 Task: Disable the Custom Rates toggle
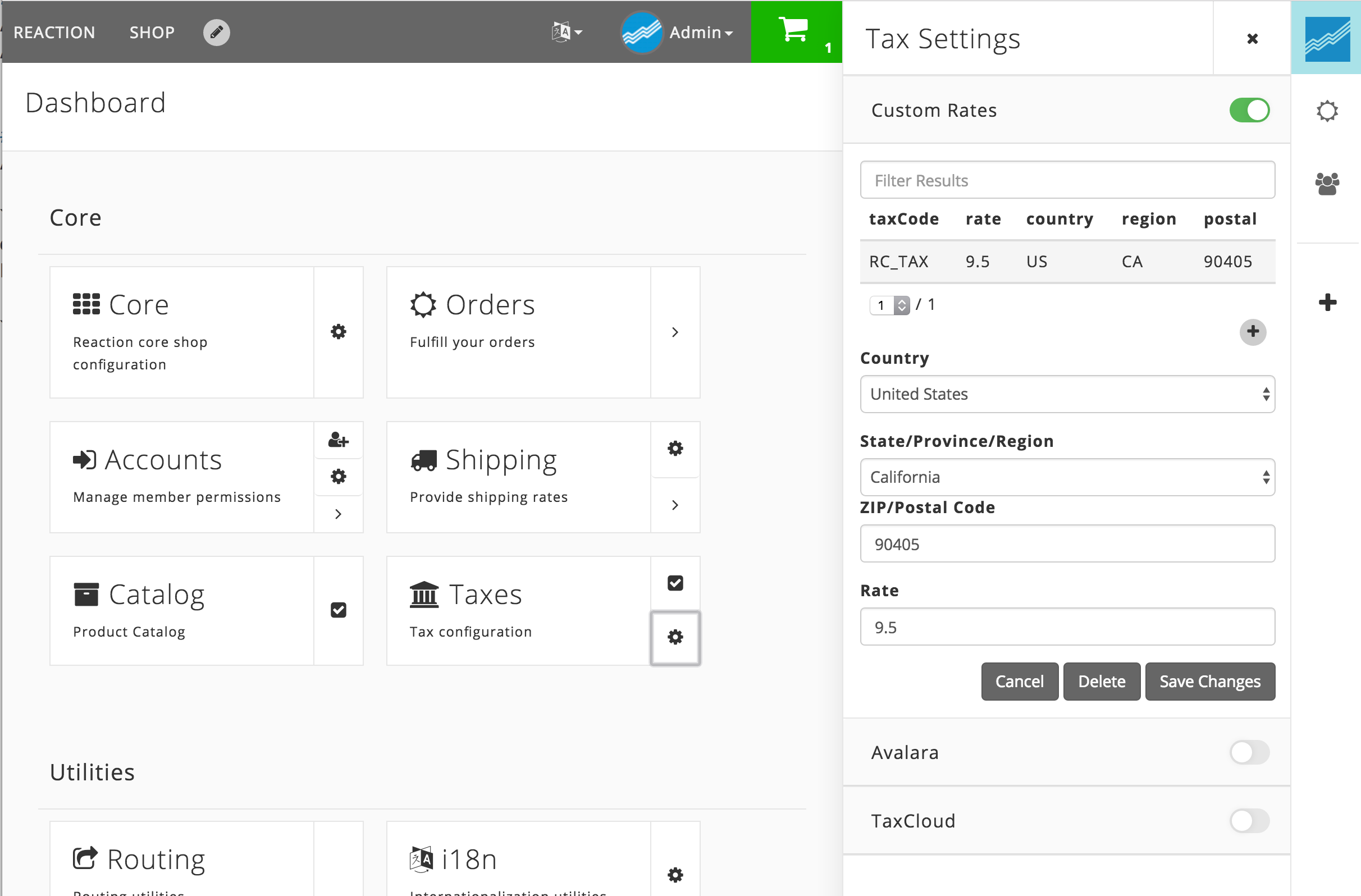point(1249,111)
